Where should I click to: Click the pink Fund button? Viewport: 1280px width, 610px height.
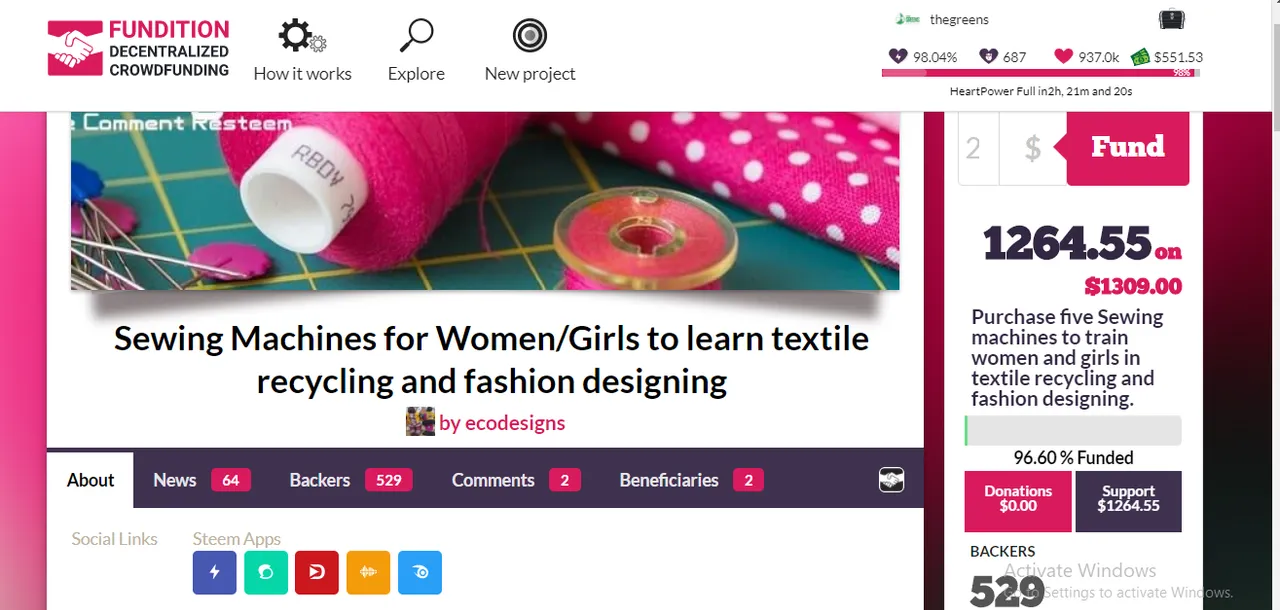pyautogui.click(x=1128, y=148)
